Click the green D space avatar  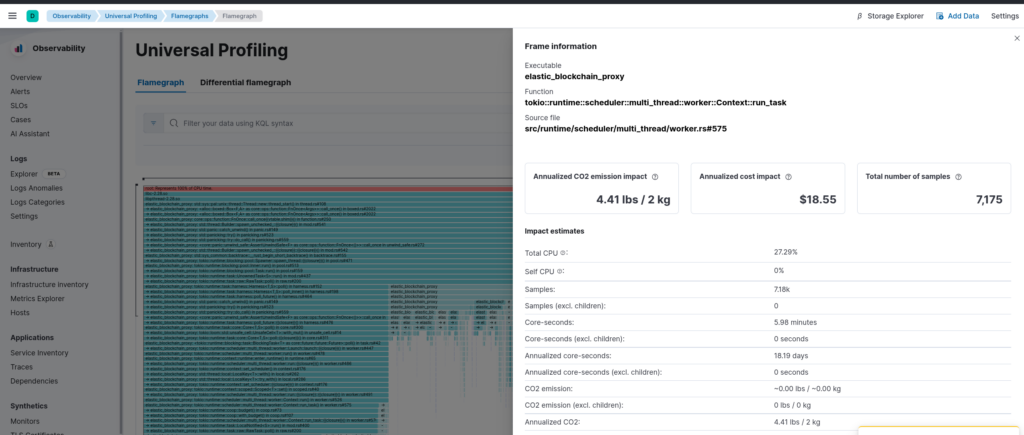(32, 16)
